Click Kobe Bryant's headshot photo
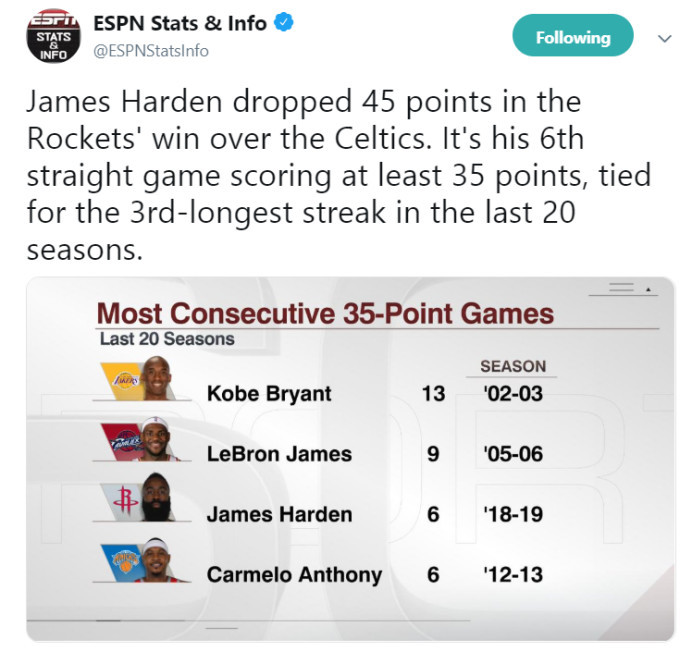The height and width of the screenshot is (652, 692). click(x=156, y=378)
